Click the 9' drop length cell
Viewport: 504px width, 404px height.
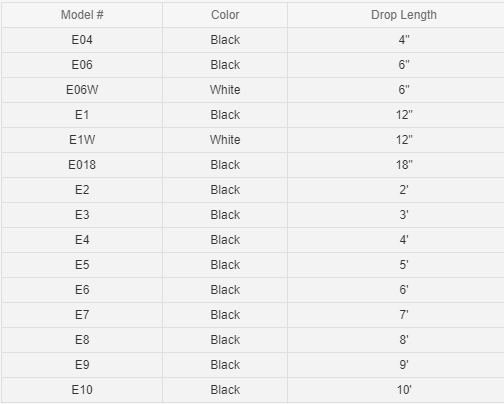click(396, 365)
